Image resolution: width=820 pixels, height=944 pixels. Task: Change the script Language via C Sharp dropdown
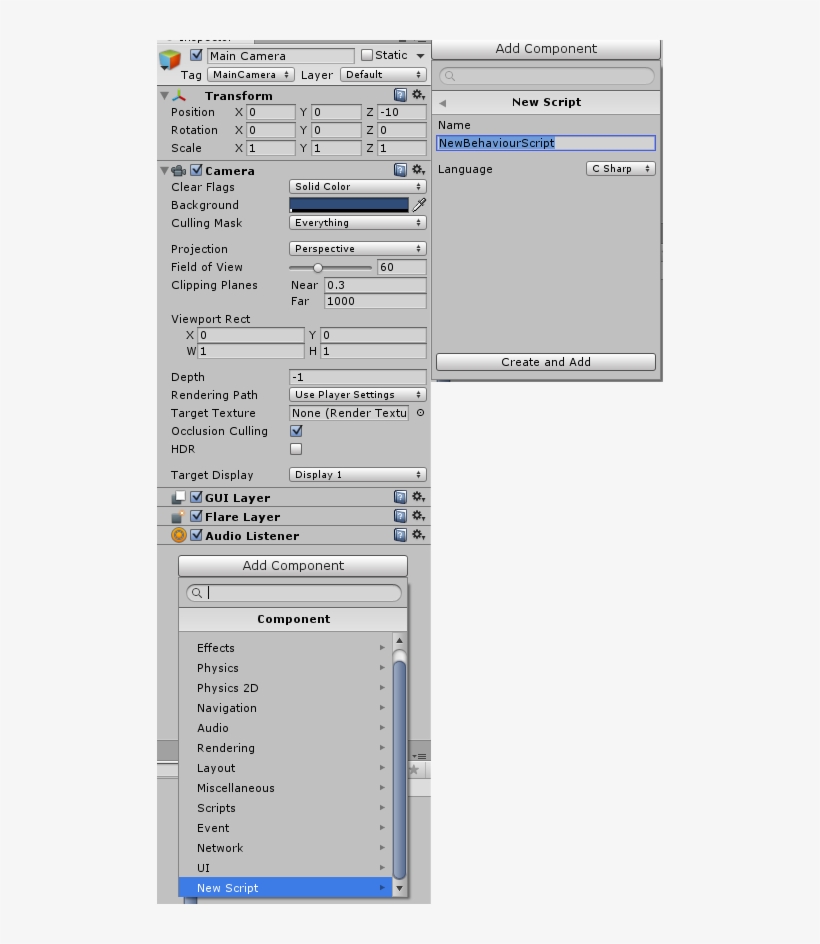tap(620, 168)
